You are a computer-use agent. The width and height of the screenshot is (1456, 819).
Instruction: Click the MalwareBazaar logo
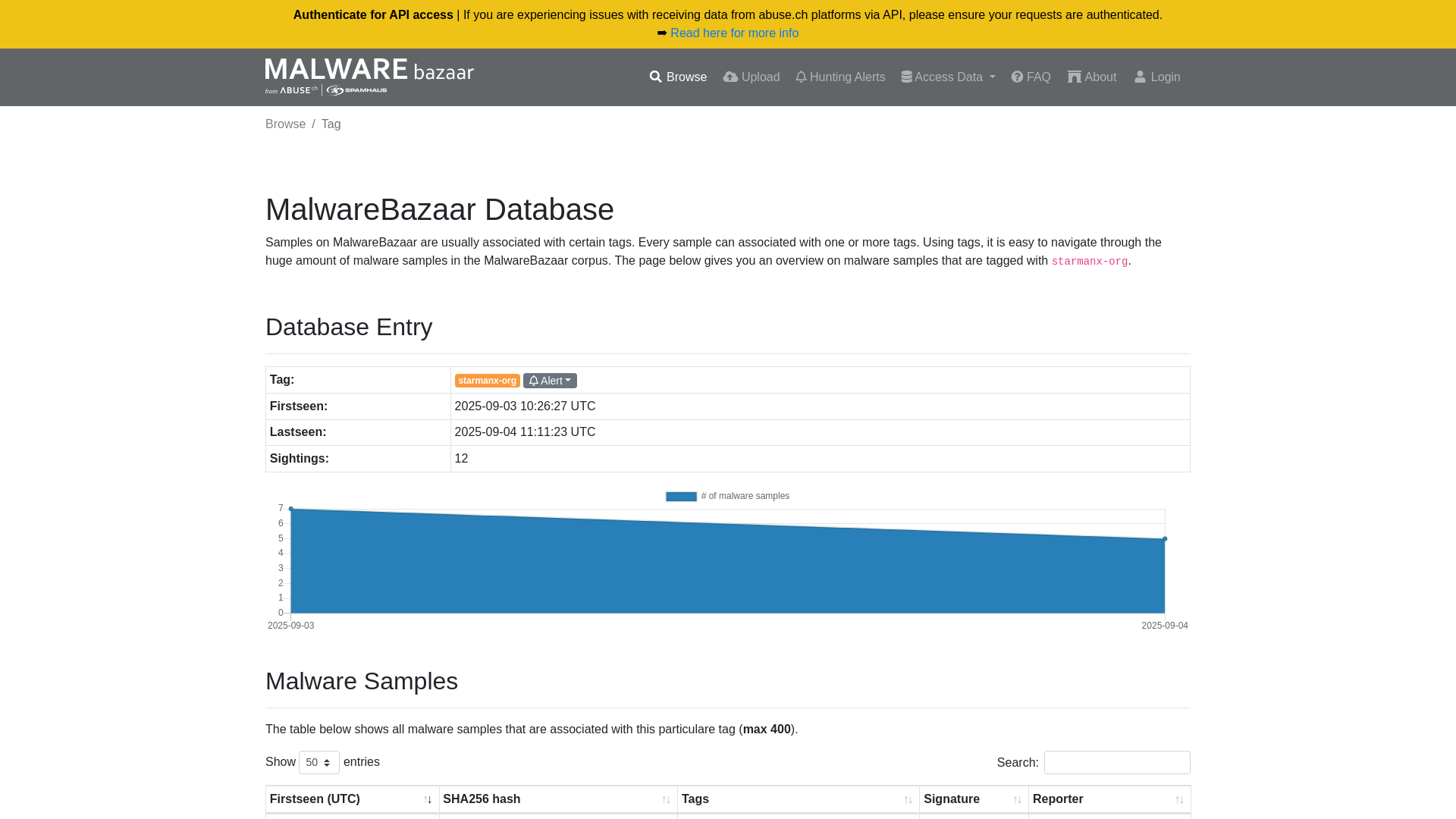point(369,77)
